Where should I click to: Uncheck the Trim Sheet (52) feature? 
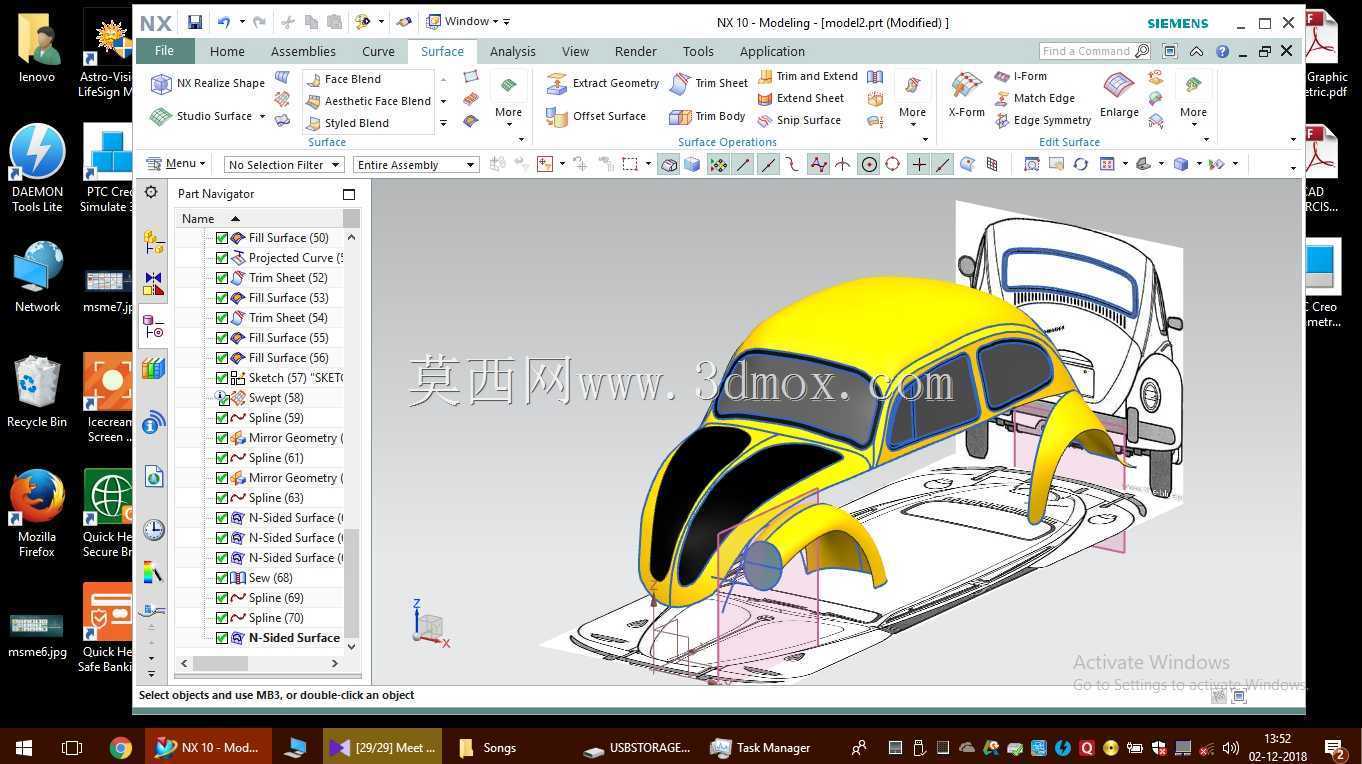222,278
